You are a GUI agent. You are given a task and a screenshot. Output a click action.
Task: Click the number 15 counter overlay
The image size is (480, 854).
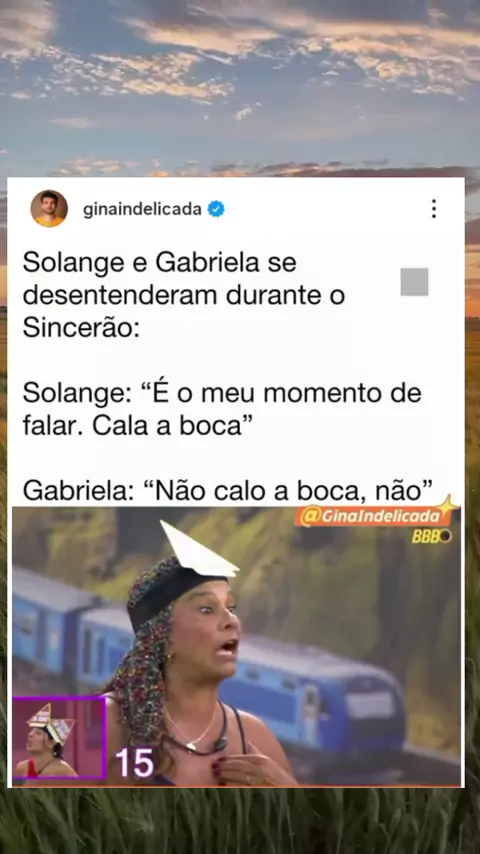[x=134, y=762]
